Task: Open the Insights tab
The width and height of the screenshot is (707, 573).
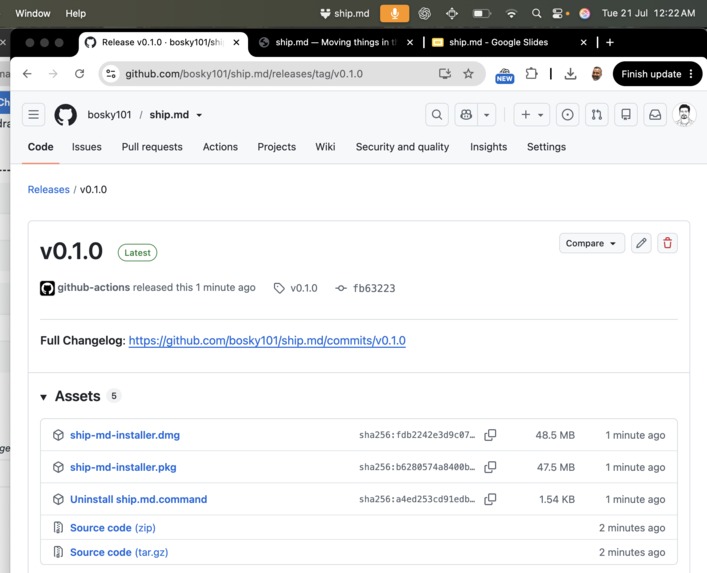Action: pyautogui.click(x=488, y=147)
